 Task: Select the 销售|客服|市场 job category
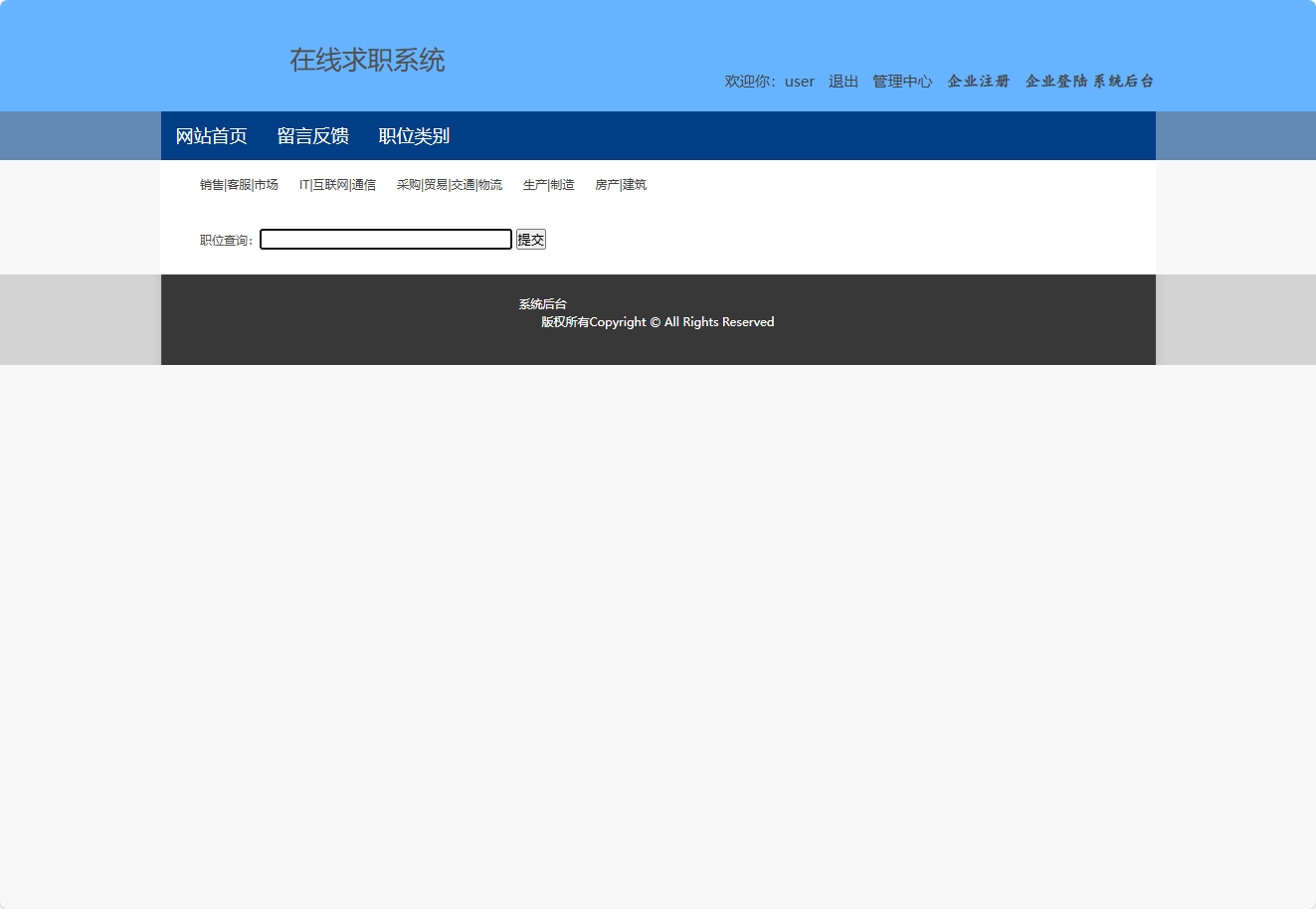(x=238, y=184)
